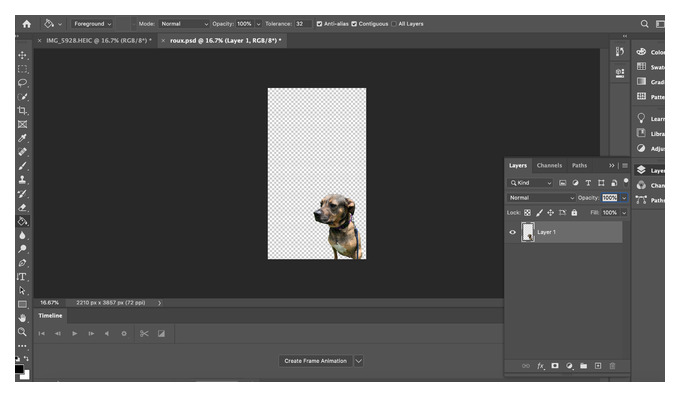Create a new layer
The height and width of the screenshot is (397, 680).
coord(598,366)
